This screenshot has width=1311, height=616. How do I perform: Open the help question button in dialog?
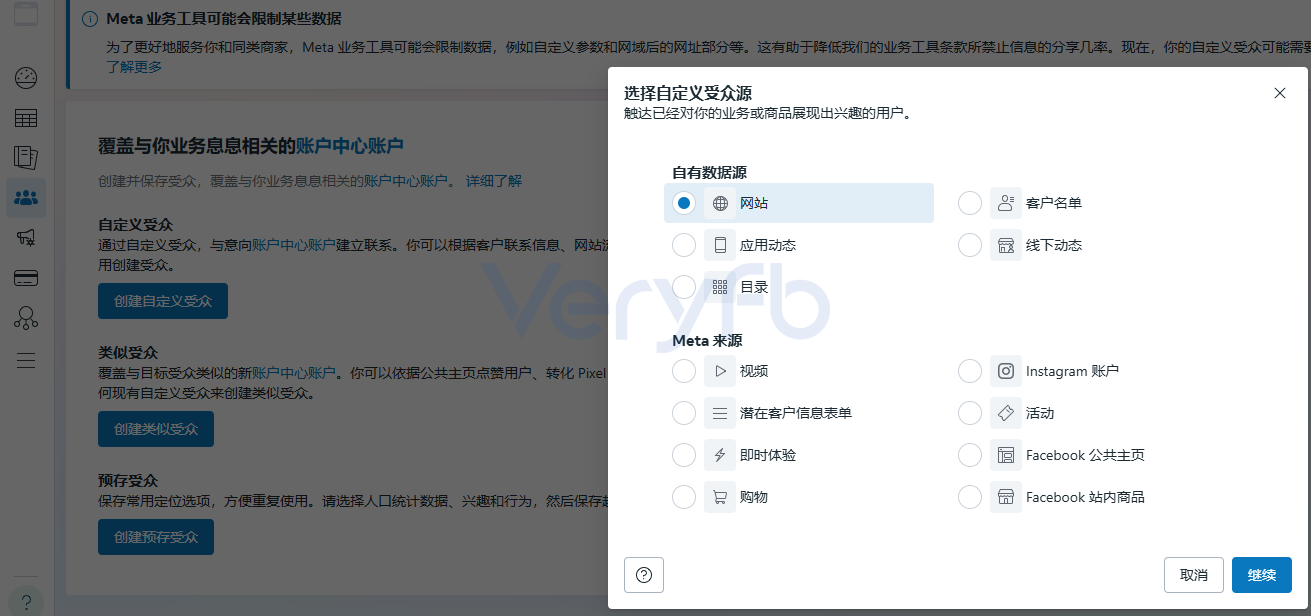coord(644,575)
